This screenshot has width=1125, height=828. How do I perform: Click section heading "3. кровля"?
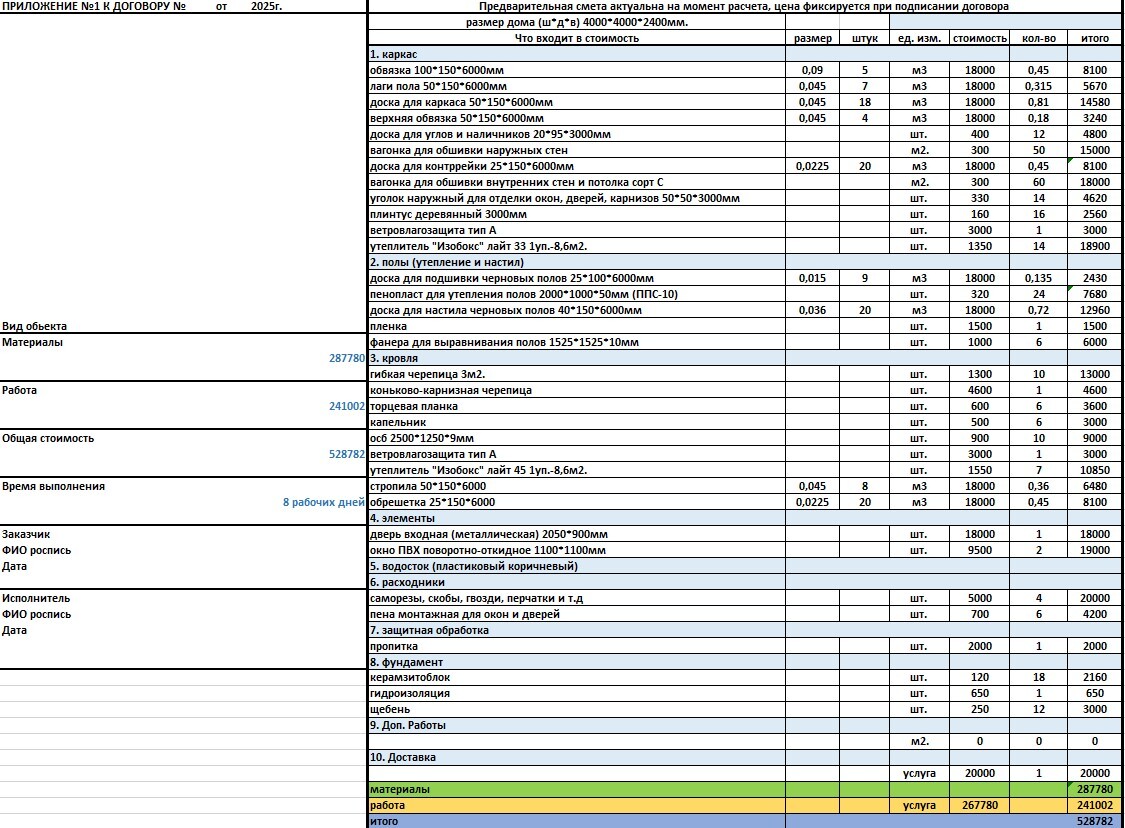click(577, 358)
